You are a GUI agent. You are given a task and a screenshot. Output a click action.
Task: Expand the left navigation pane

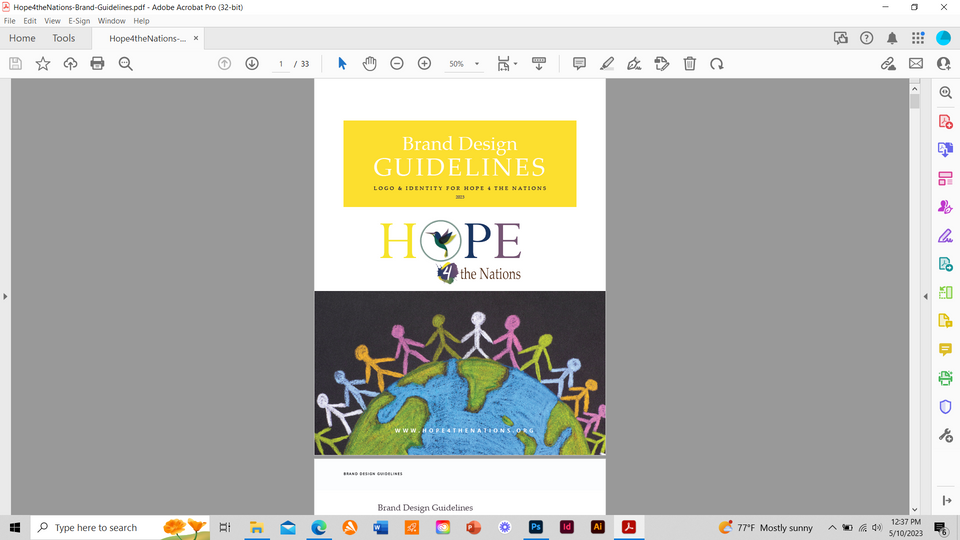point(5,296)
